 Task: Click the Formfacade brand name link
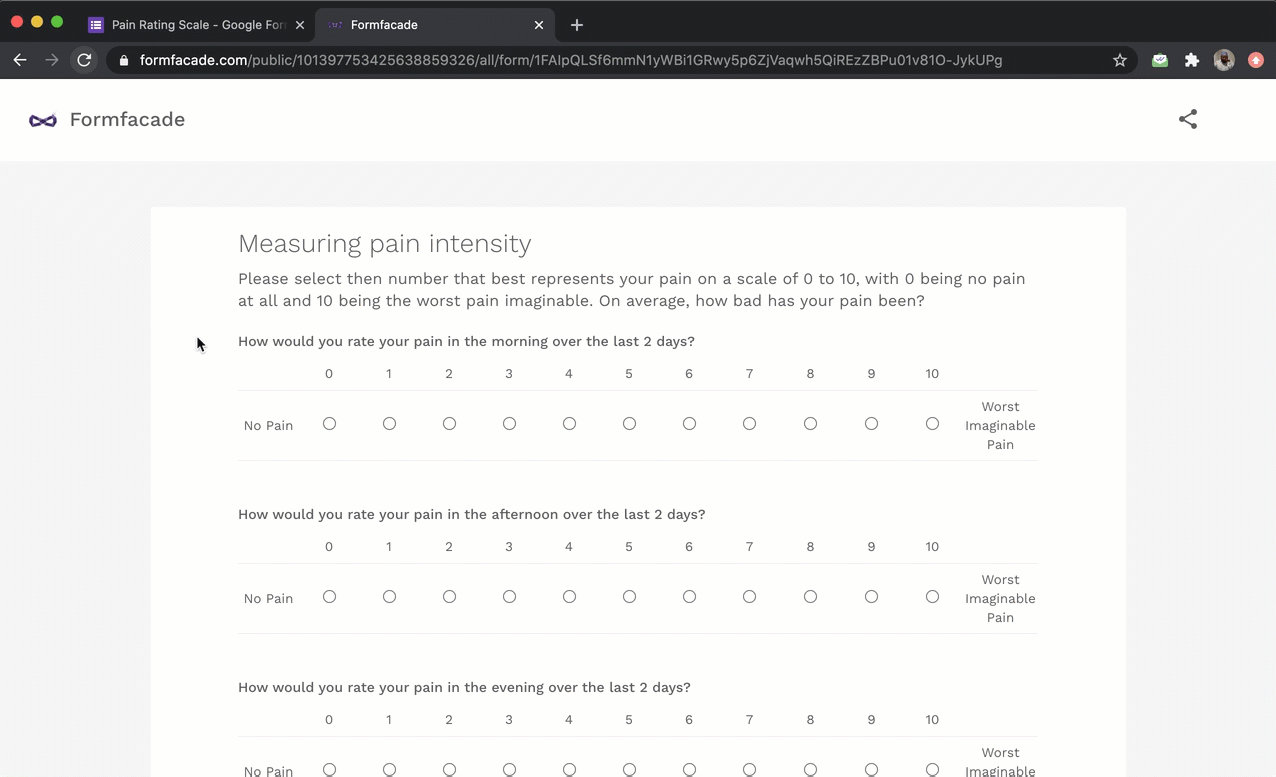127,120
